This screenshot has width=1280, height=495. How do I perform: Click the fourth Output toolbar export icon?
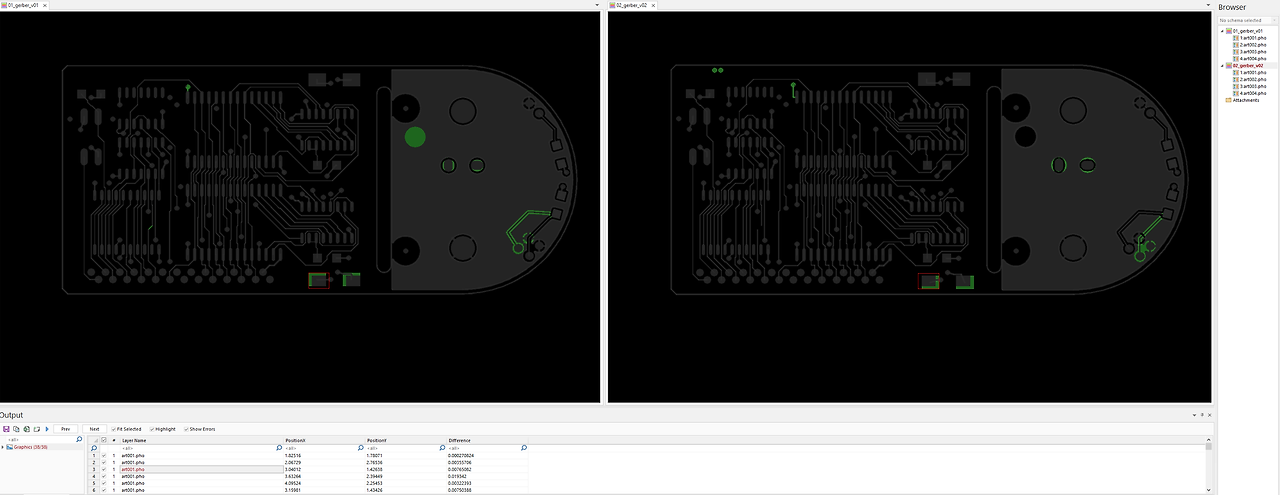37,429
